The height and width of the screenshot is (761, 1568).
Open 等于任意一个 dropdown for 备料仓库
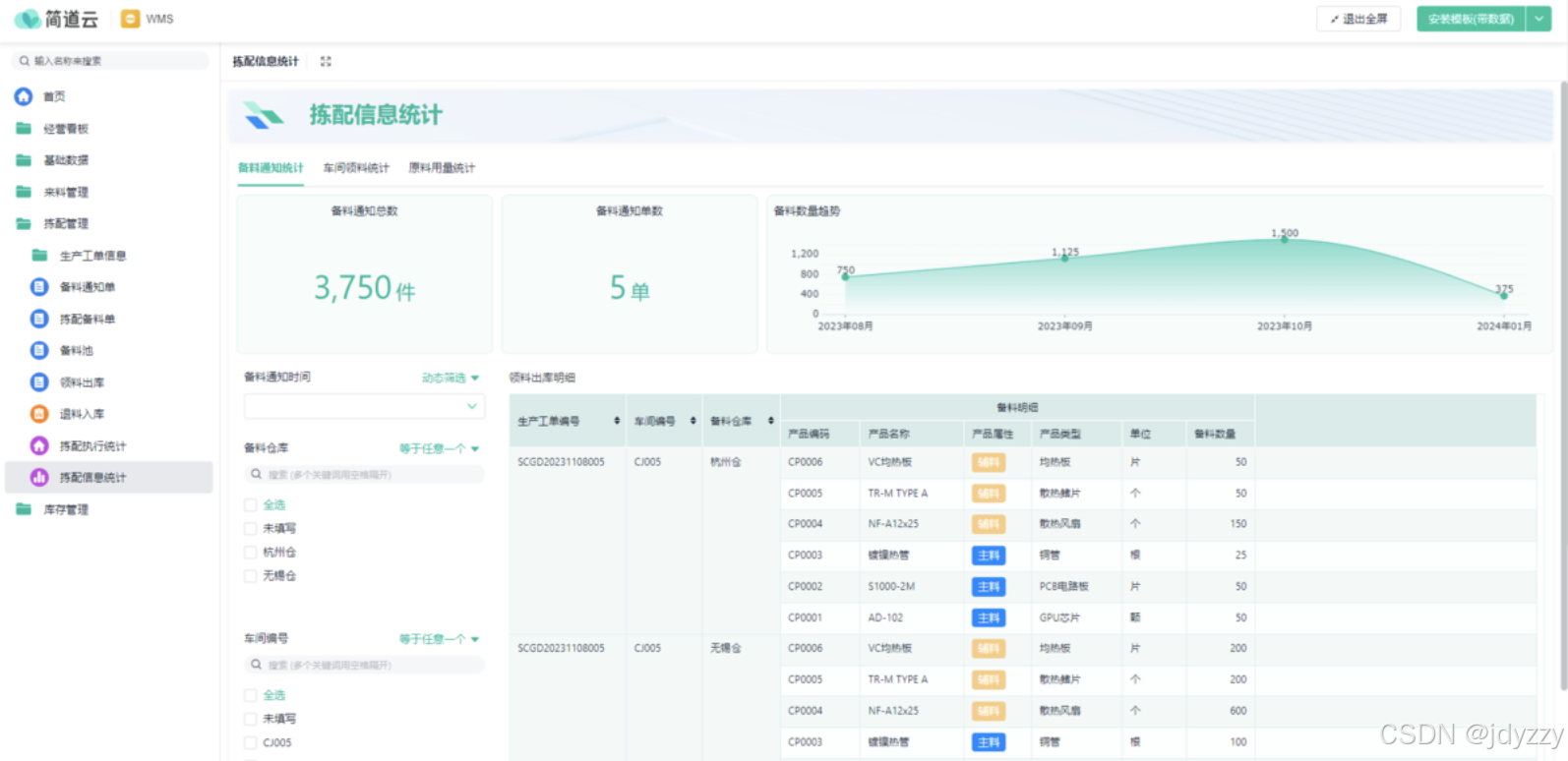point(439,448)
